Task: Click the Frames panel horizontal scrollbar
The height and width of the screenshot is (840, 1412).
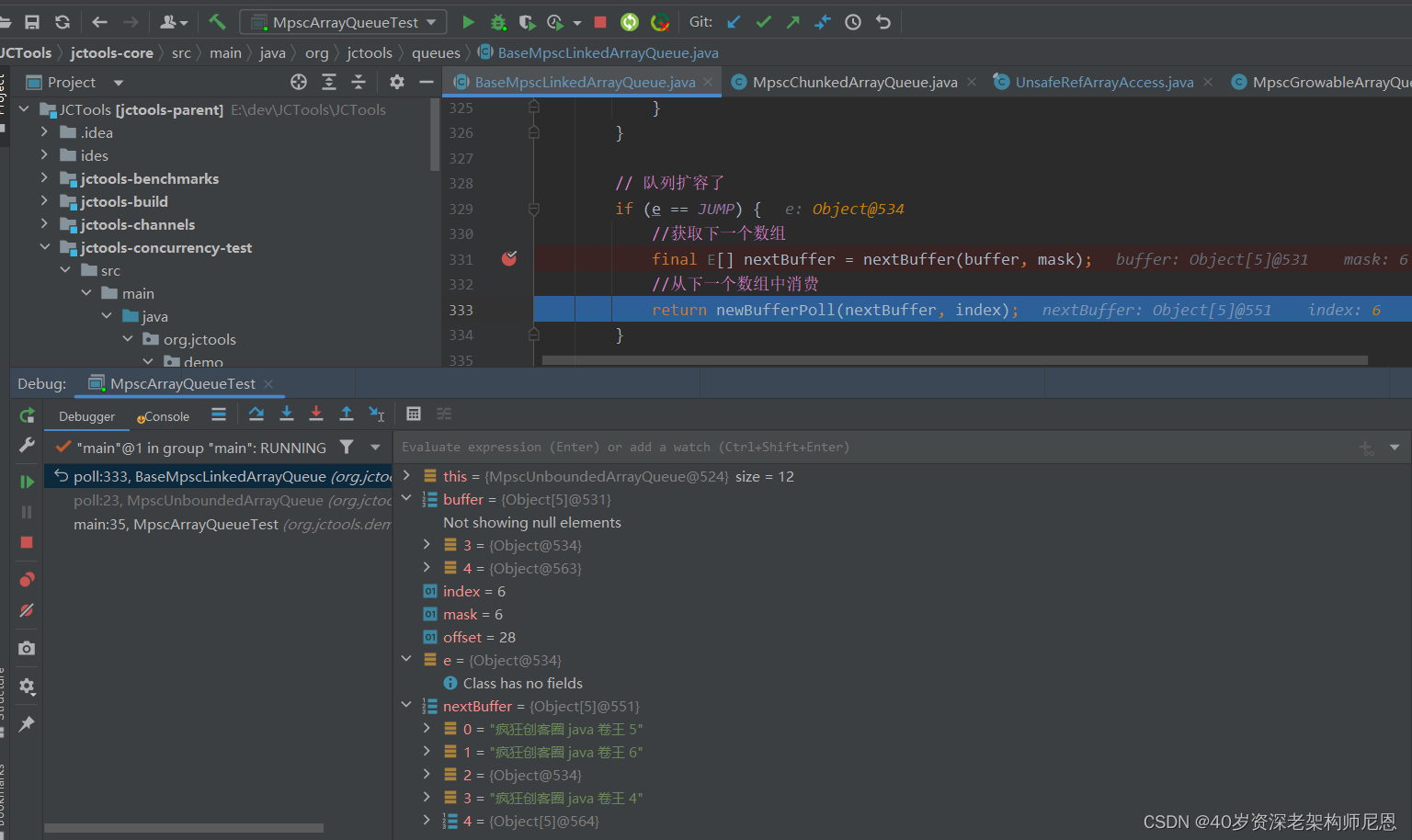Action: [184, 828]
